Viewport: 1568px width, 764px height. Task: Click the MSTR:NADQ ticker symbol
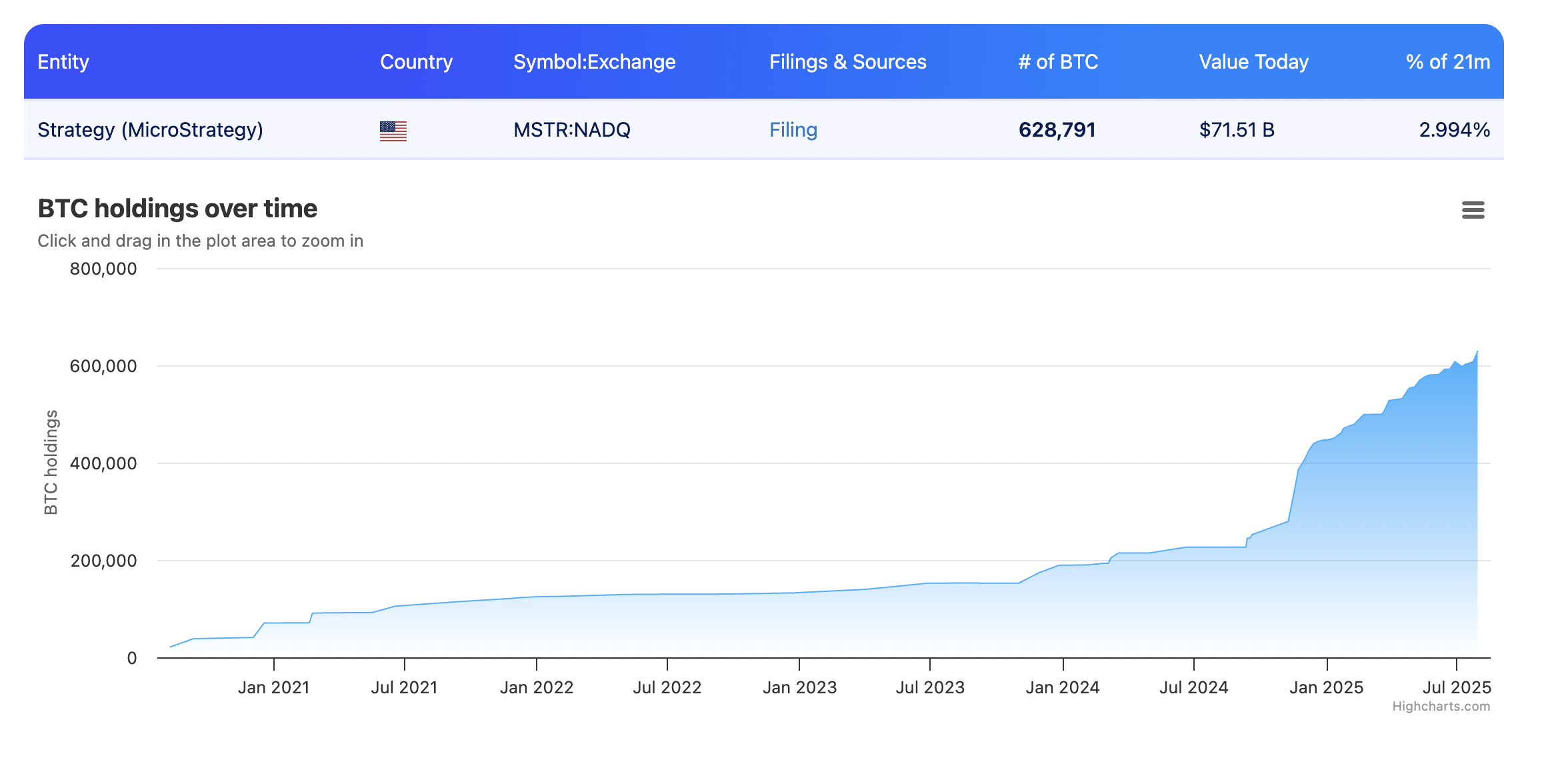pyautogui.click(x=572, y=129)
